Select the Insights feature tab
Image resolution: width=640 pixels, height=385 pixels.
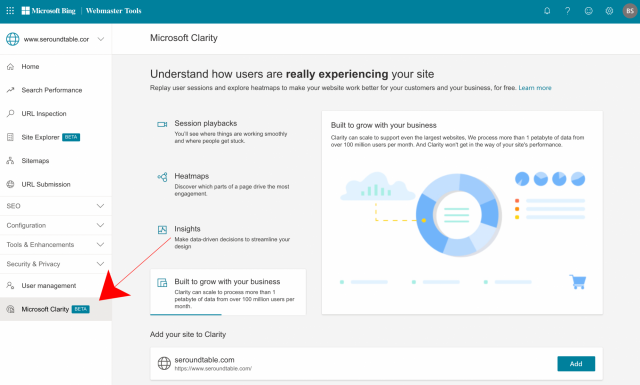pyautogui.click(x=228, y=237)
